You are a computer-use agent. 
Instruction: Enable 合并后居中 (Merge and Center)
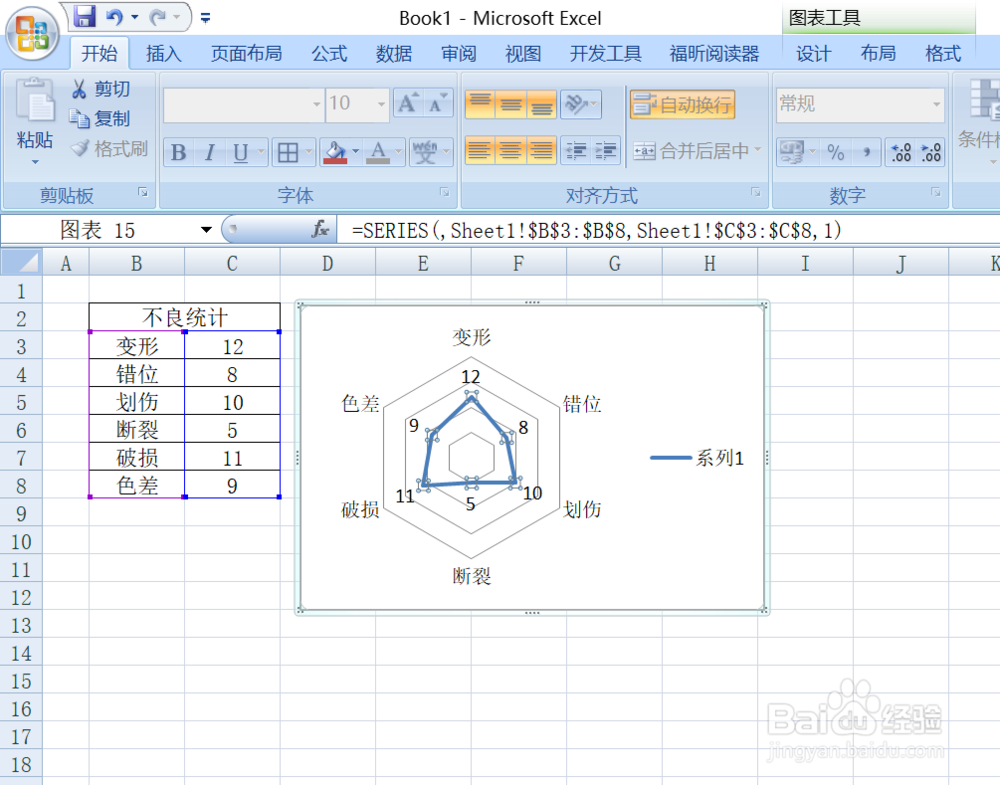[692, 152]
